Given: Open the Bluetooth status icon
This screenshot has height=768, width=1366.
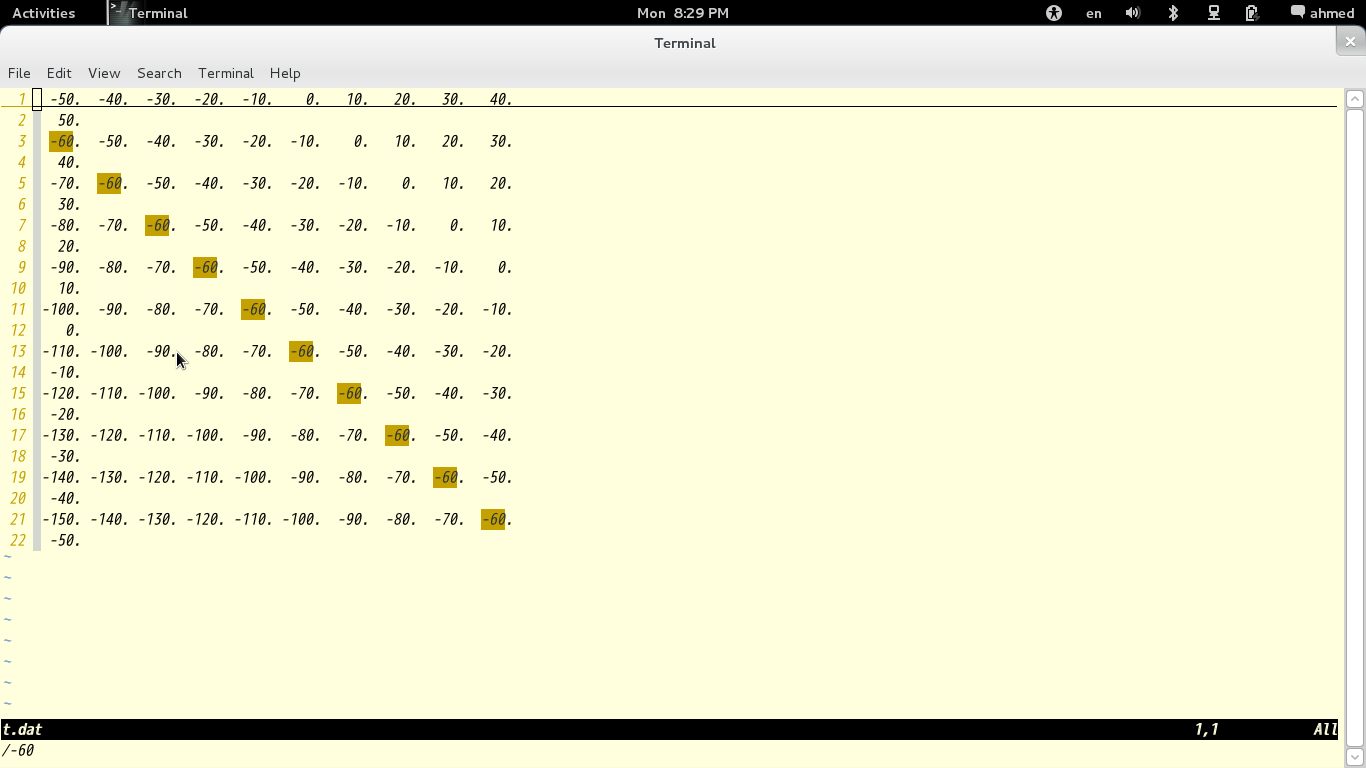Looking at the screenshot, I should tap(1174, 13).
